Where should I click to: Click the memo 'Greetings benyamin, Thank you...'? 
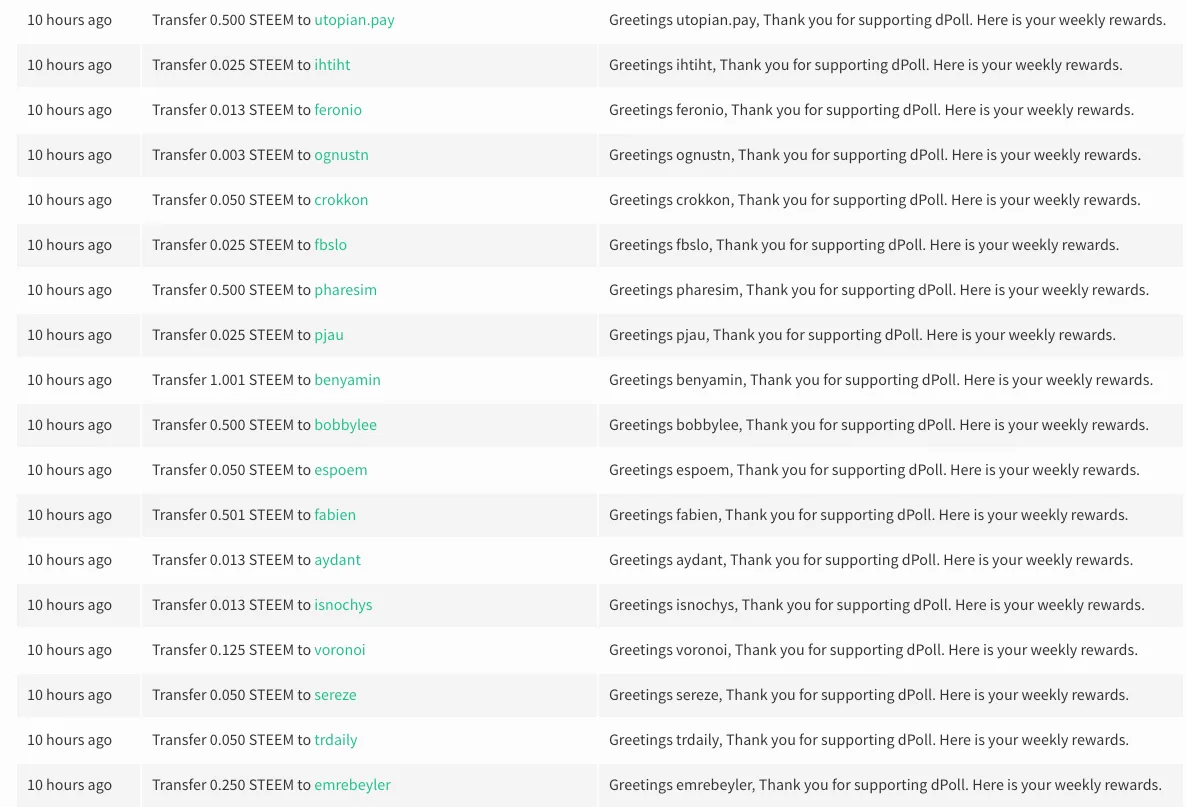881,380
